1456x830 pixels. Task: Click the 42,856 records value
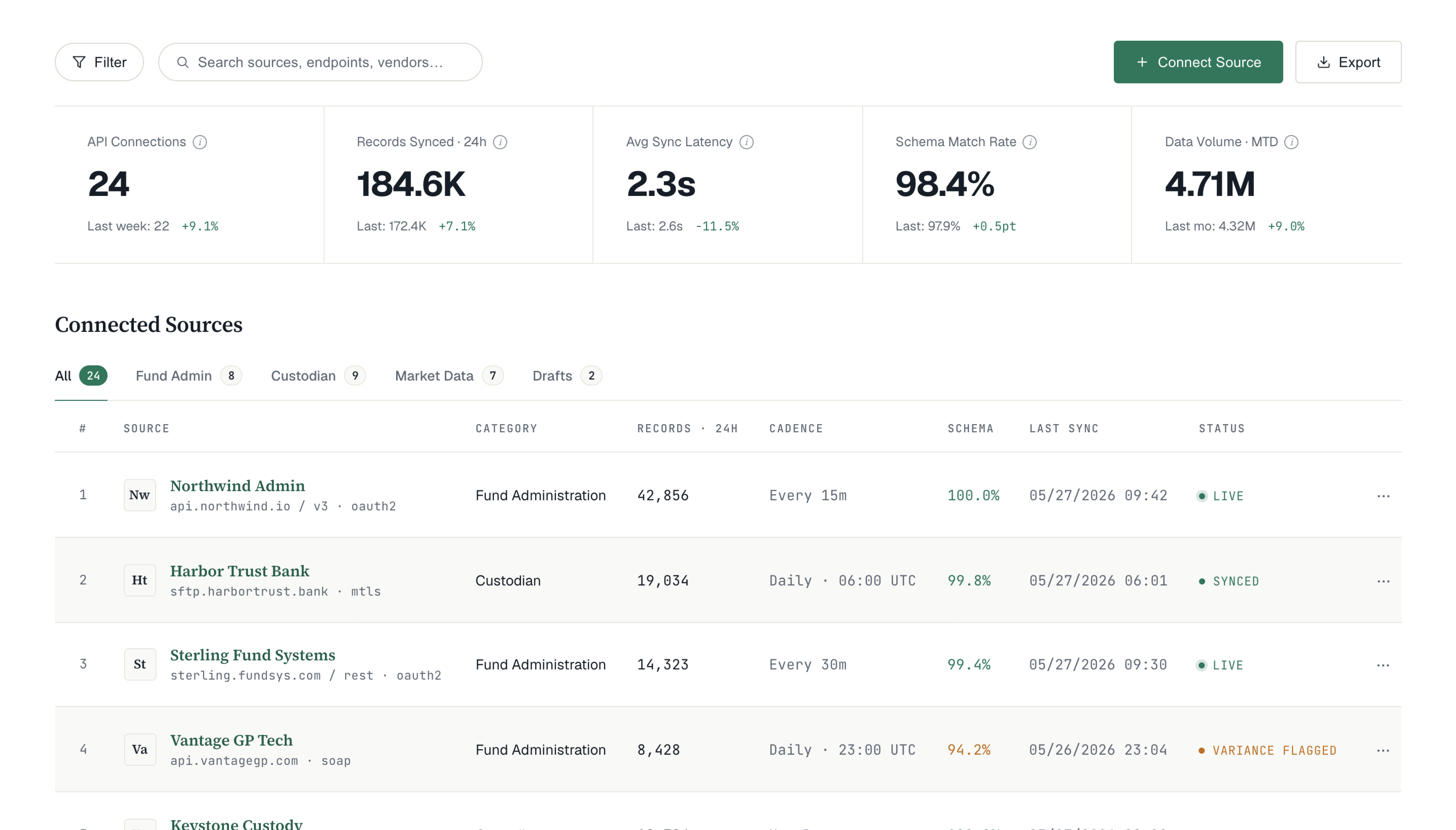click(x=663, y=495)
